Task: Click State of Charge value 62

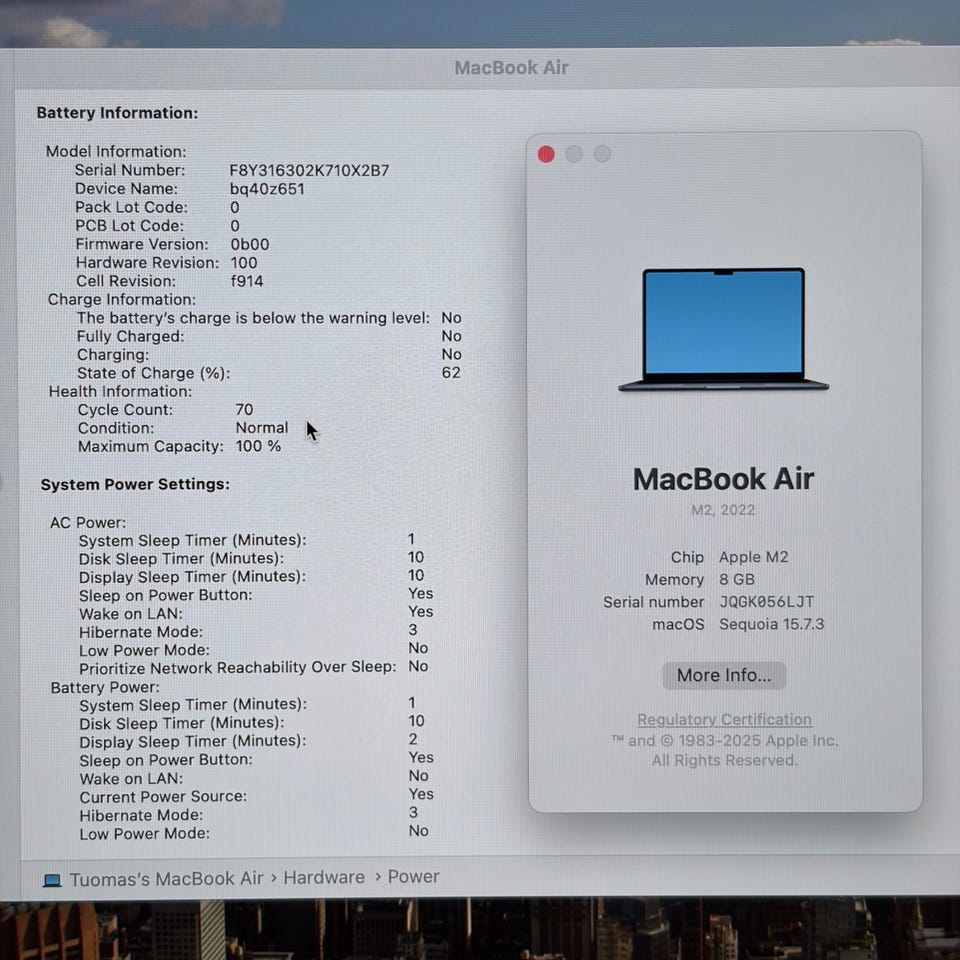Action: point(451,372)
